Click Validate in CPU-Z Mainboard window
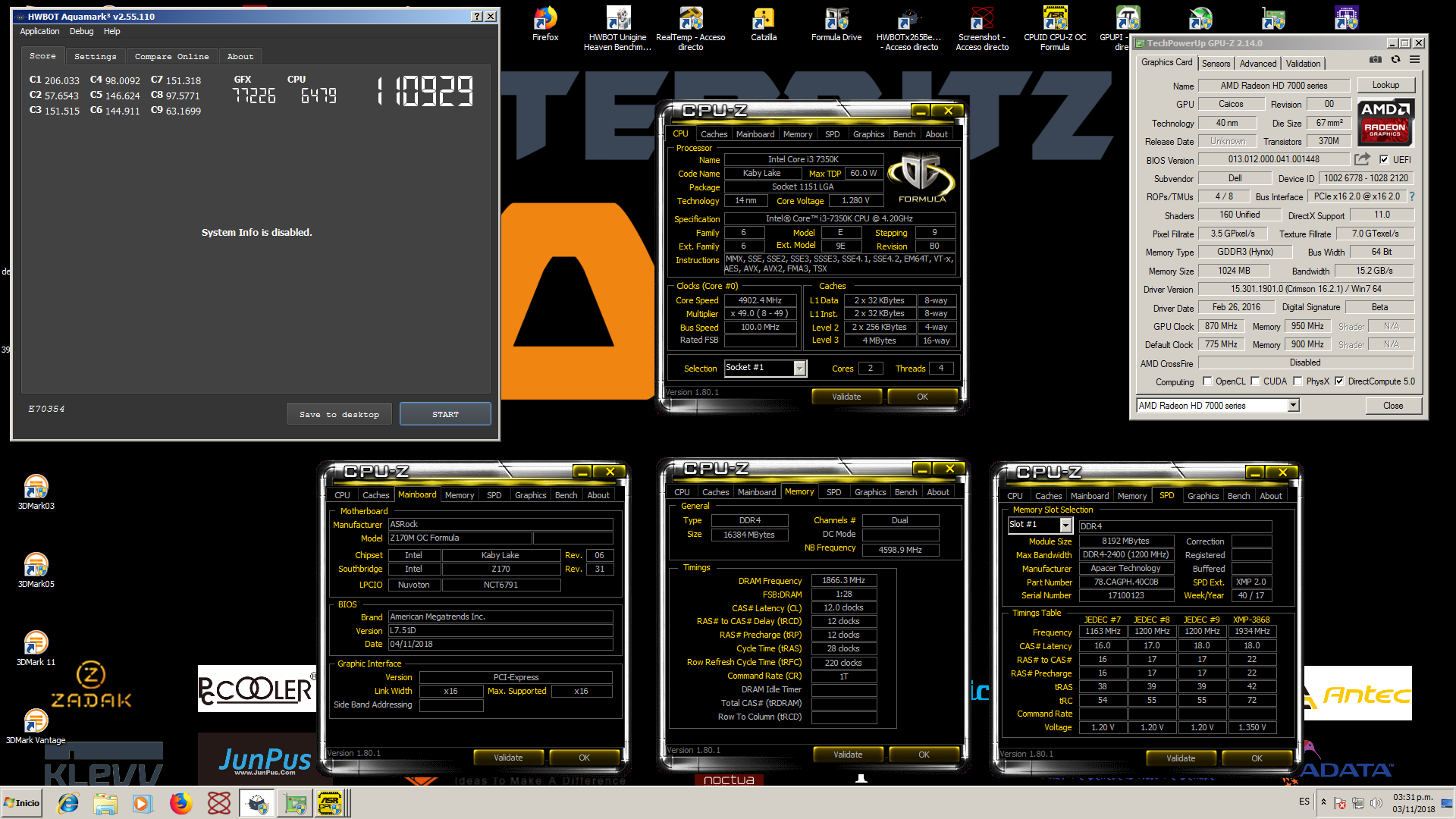This screenshot has width=1456, height=819. [x=508, y=758]
